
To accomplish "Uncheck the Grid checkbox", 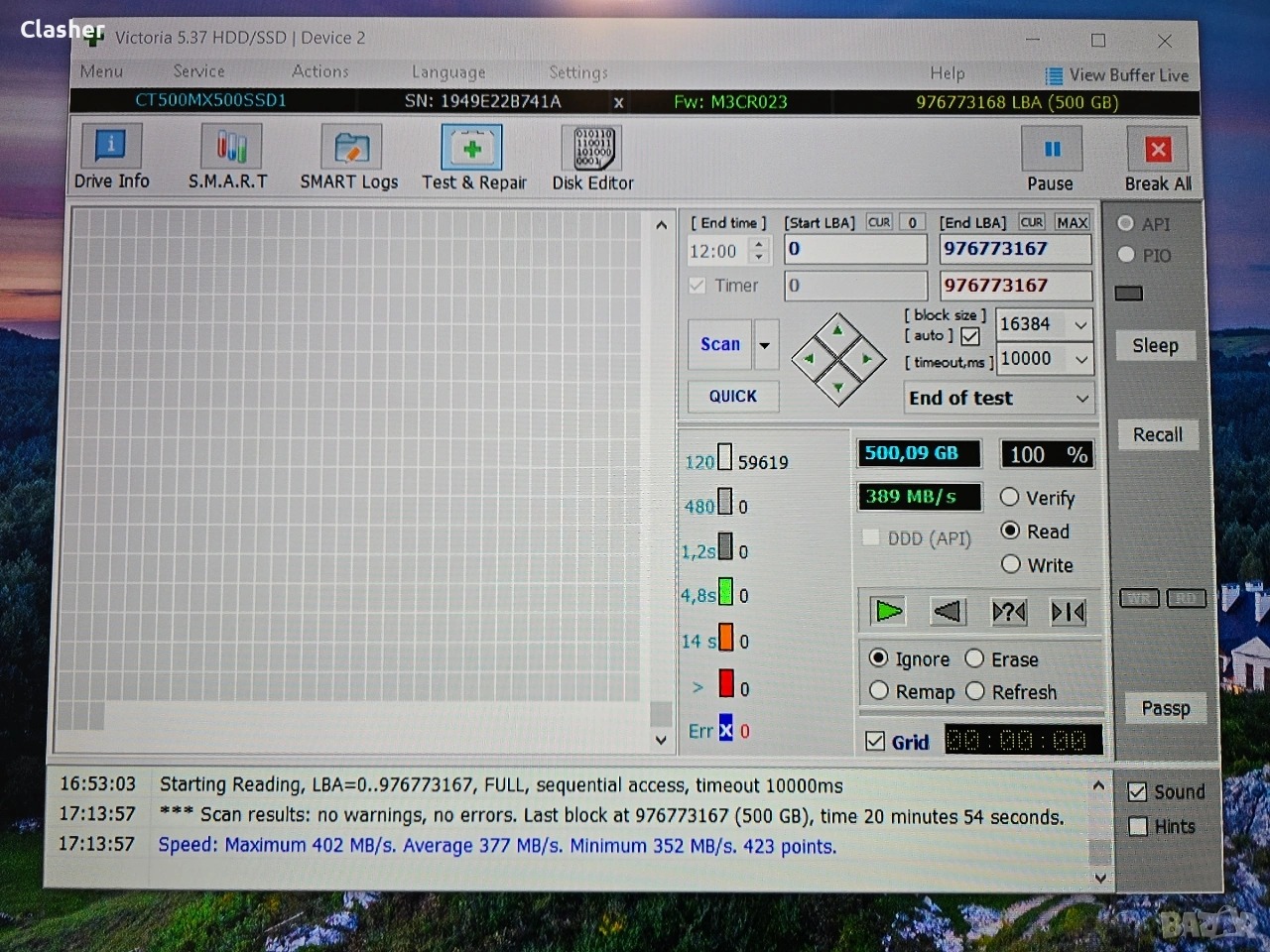I will coord(875,741).
